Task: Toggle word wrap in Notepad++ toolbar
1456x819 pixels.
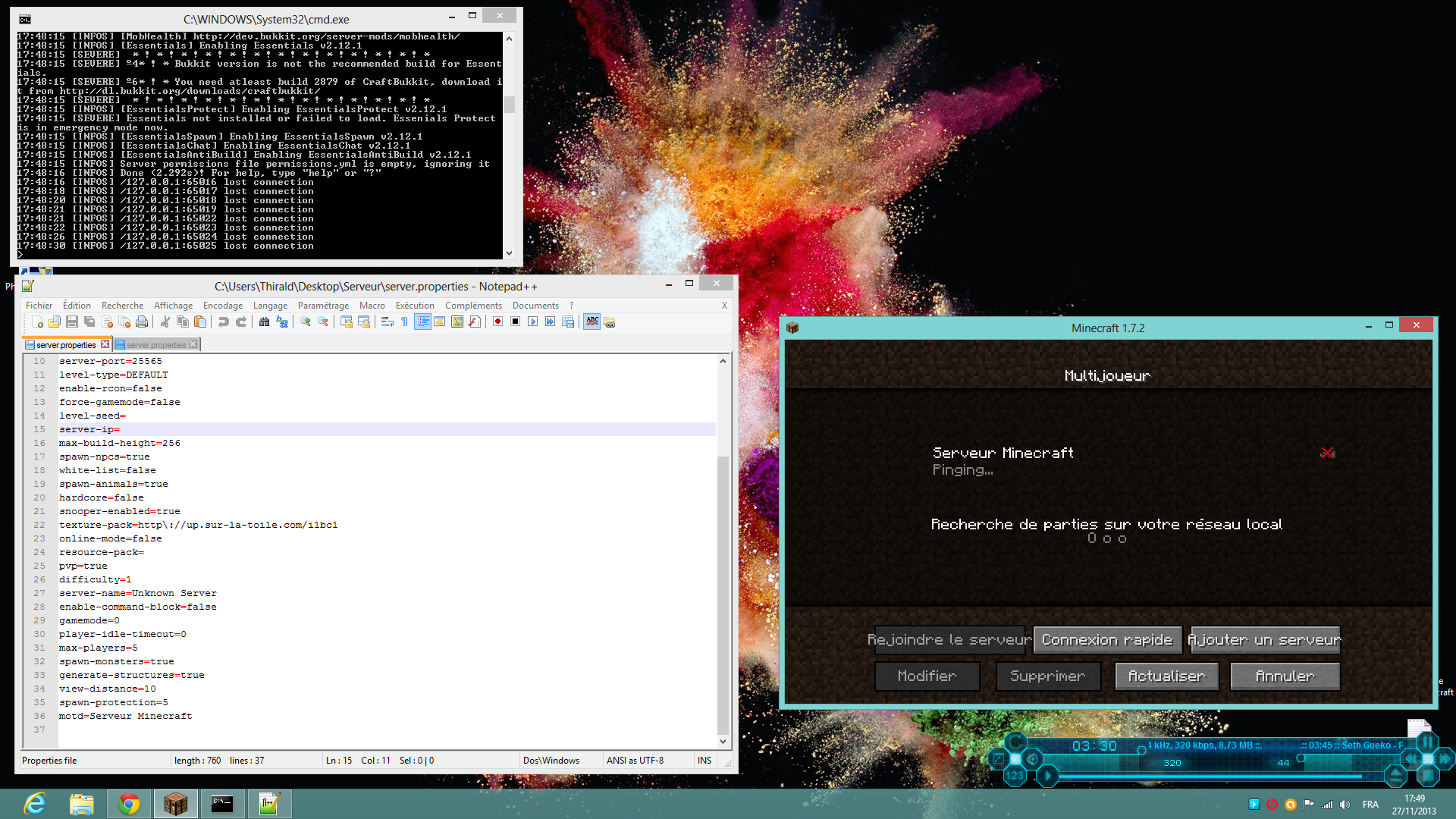Action: [x=388, y=322]
